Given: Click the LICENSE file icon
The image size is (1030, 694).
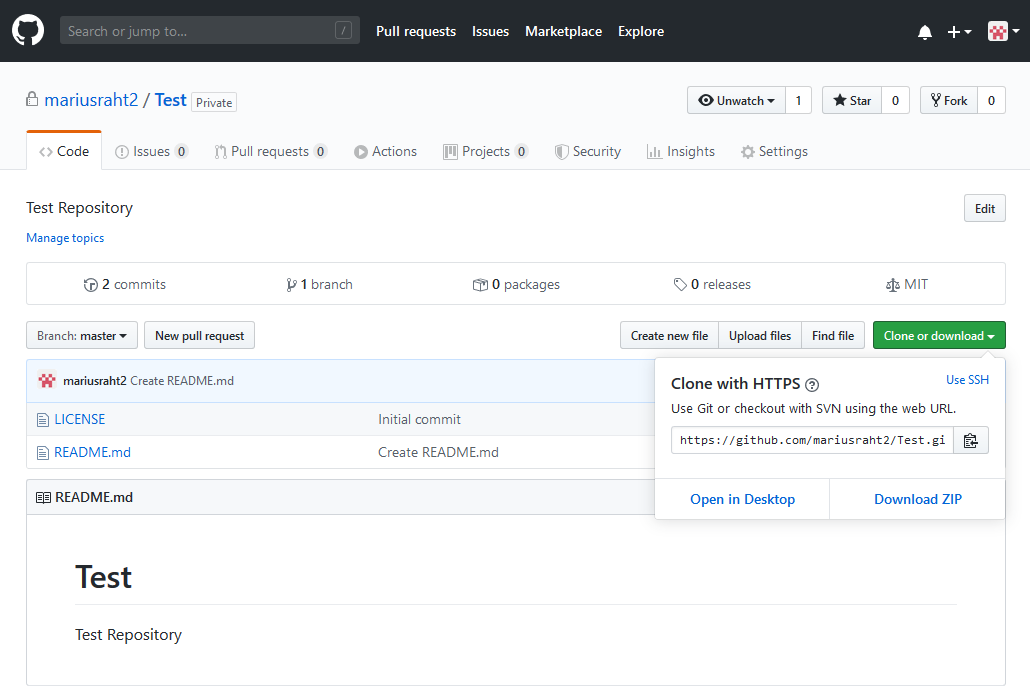Looking at the screenshot, I should [x=43, y=420].
